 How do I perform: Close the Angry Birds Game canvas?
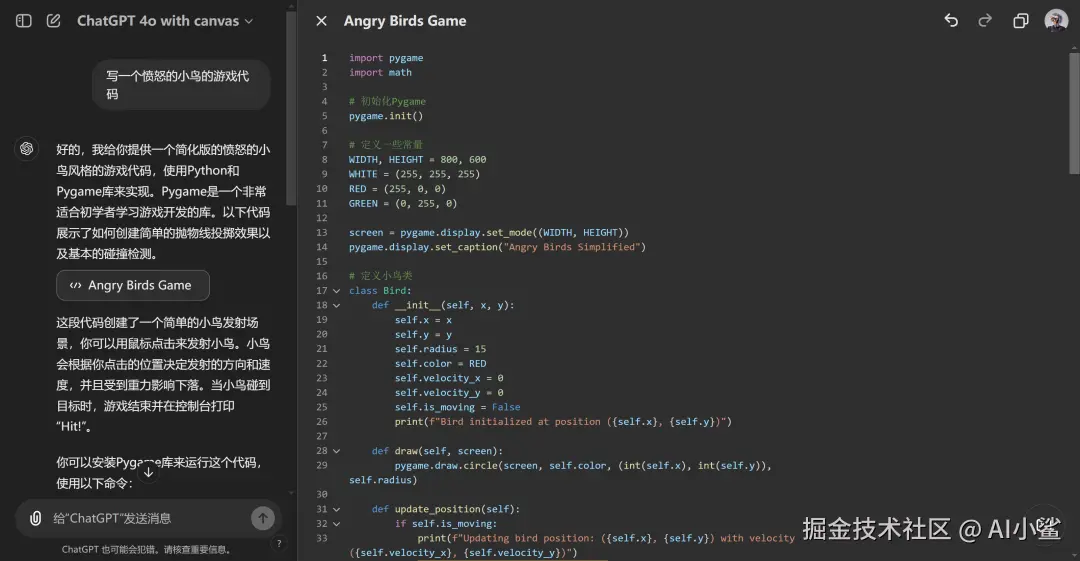[321, 21]
